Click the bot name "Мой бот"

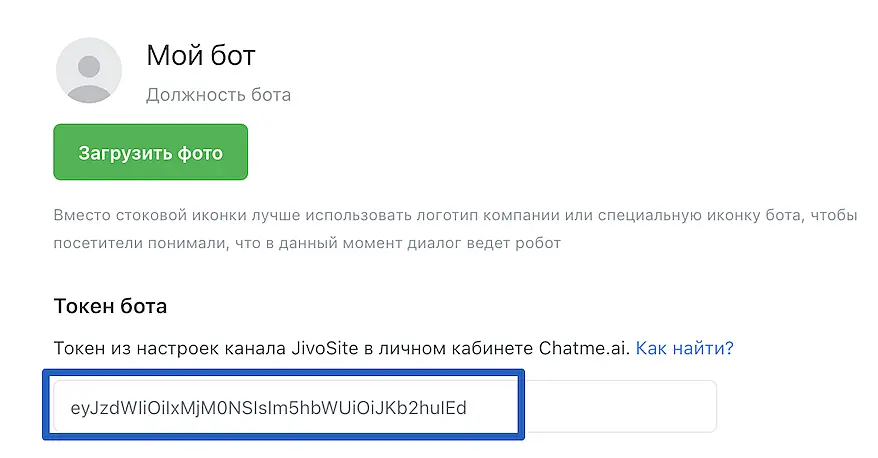[201, 55]
